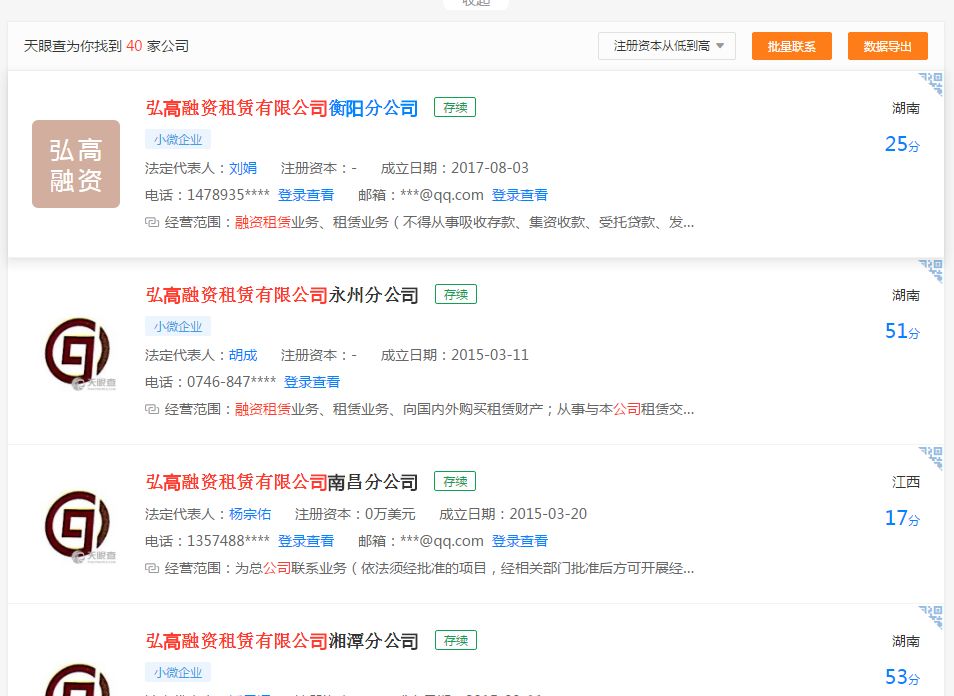
Task: Click the 小微企业 tag on 永州分公司
Action: 178,326
